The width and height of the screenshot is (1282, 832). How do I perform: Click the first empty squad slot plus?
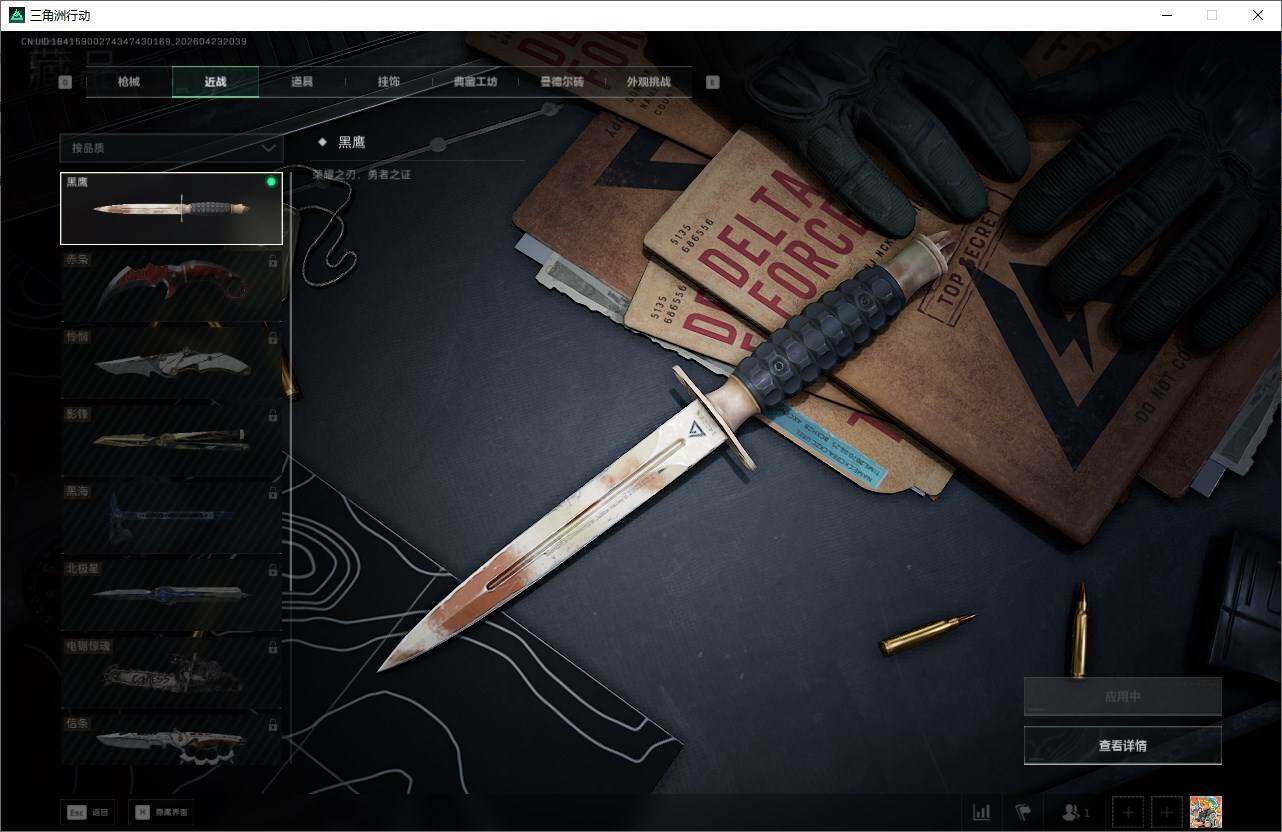click(1128, 812)
